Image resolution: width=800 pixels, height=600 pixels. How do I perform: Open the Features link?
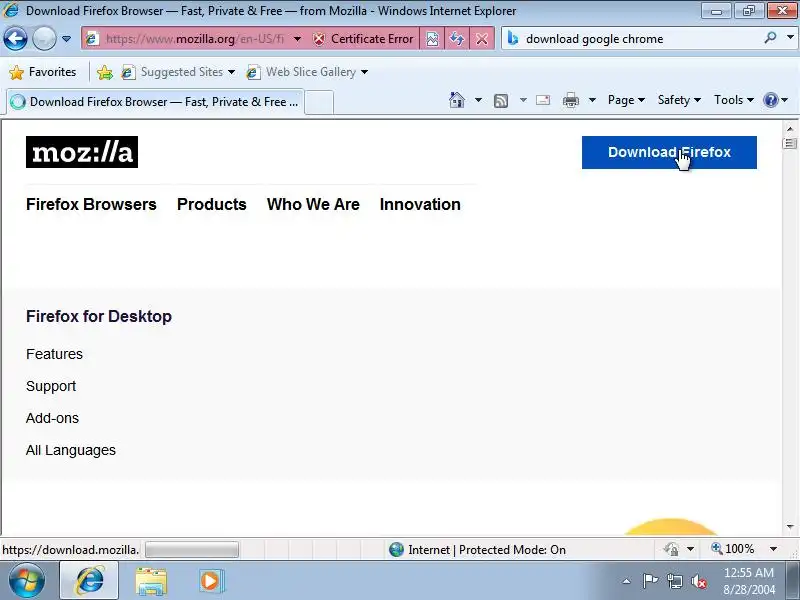(x=54, y=354)
